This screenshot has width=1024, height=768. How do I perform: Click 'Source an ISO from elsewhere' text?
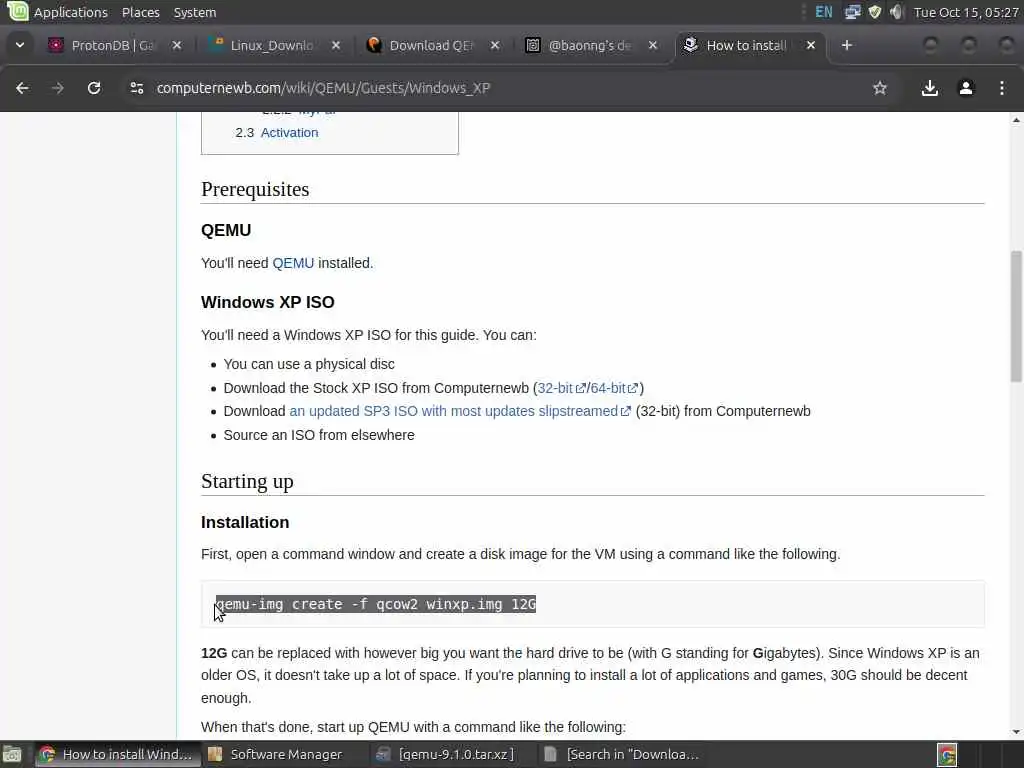coord(319,435)
